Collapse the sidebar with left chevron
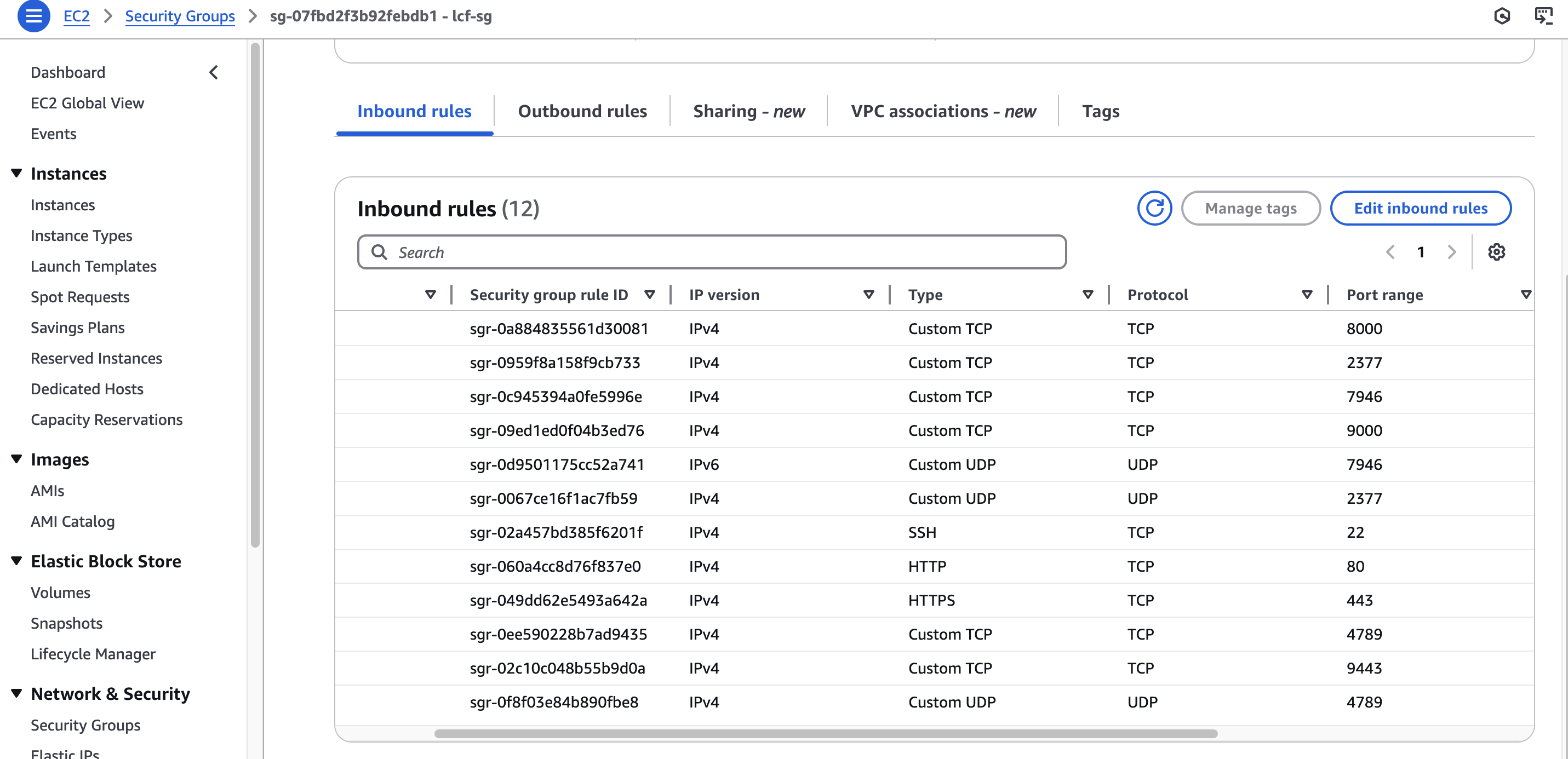The height and width of the screenshot is (759, 1568). 214,72
